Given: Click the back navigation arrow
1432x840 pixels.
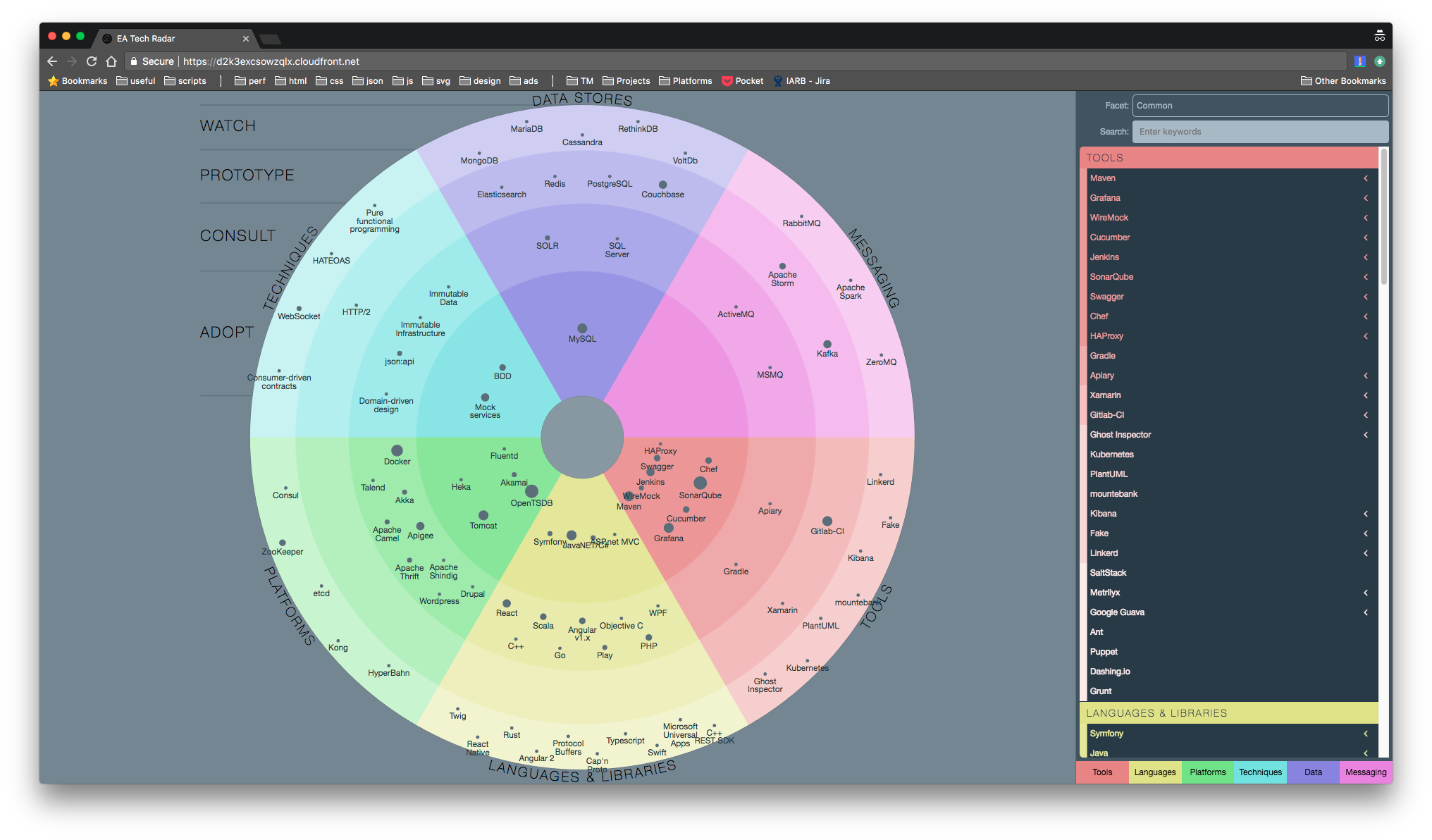Looking at the screenshot, I should (52, 61).
